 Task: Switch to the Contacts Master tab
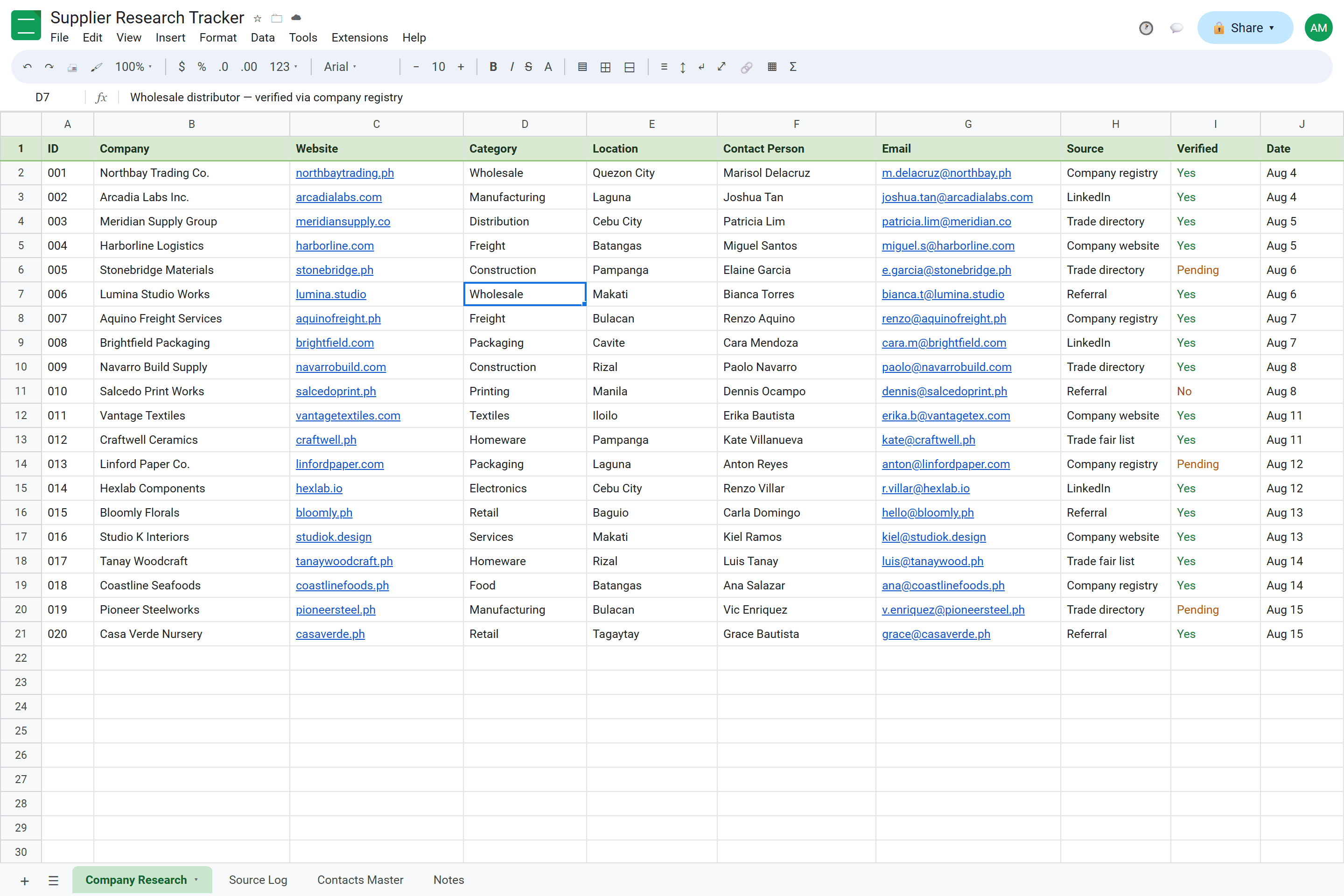(360, 880)
